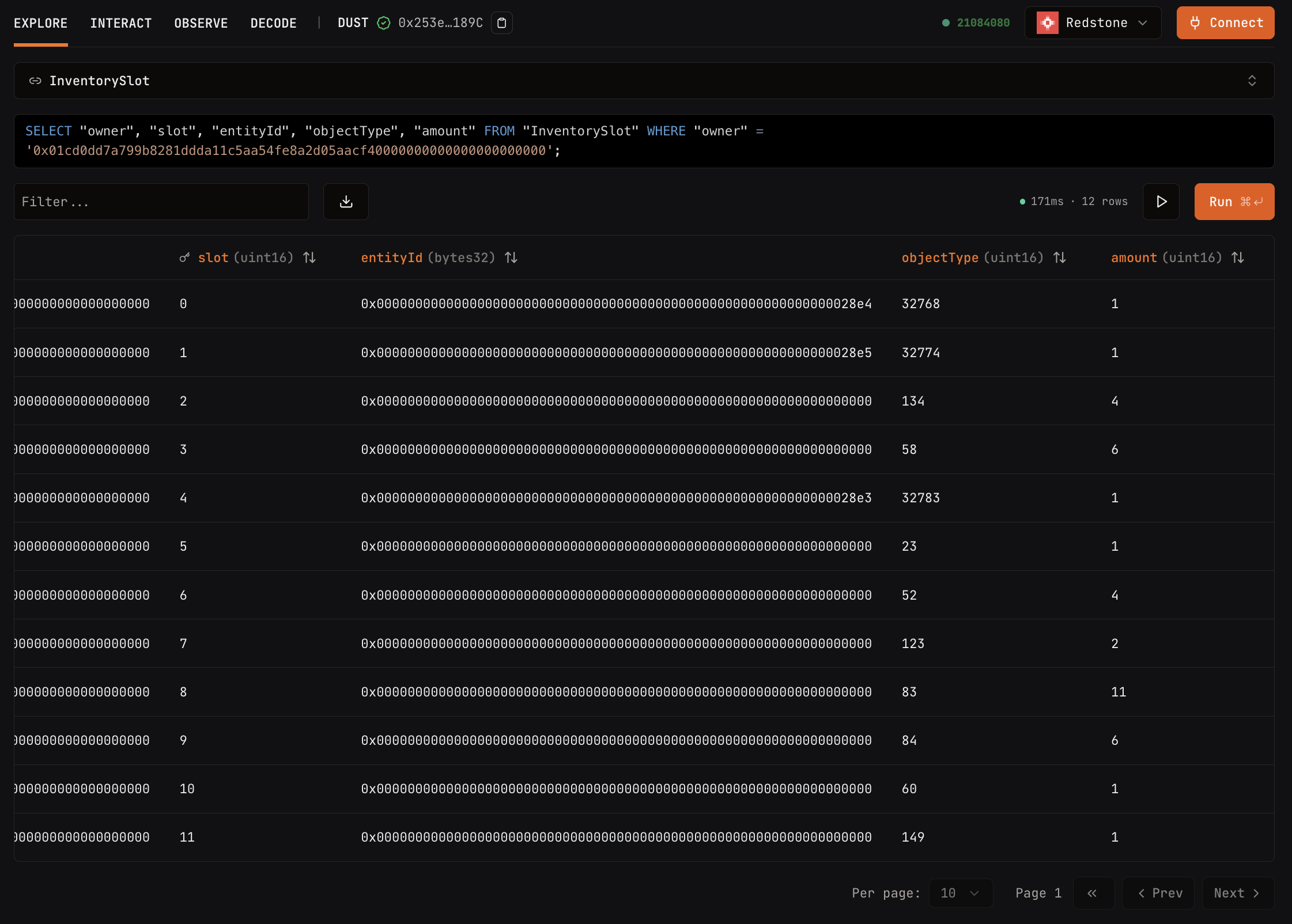Viewport: 1292px width, 924px height.
Task: Copy the DUST contract address
Action: 501,23
